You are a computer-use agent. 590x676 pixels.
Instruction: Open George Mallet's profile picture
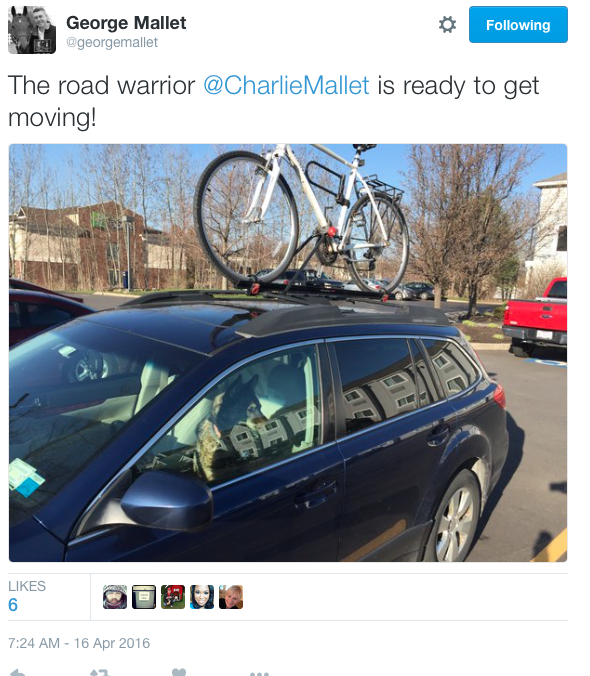click(x=32, y=30)
